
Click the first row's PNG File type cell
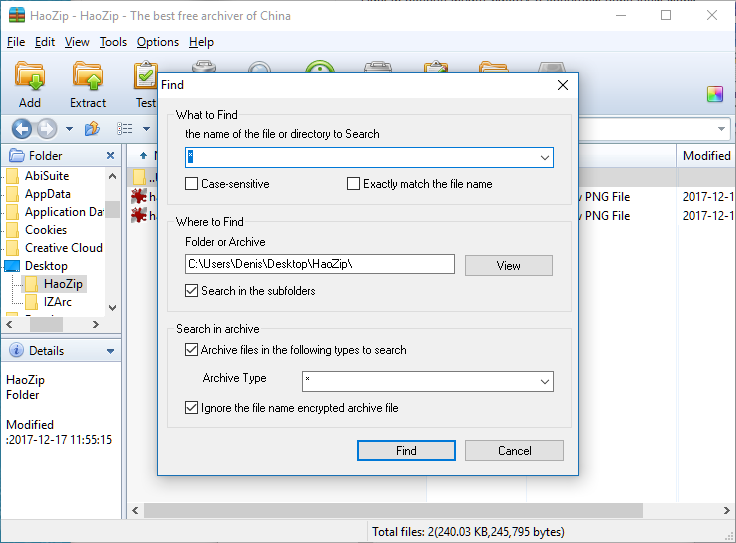607,197
